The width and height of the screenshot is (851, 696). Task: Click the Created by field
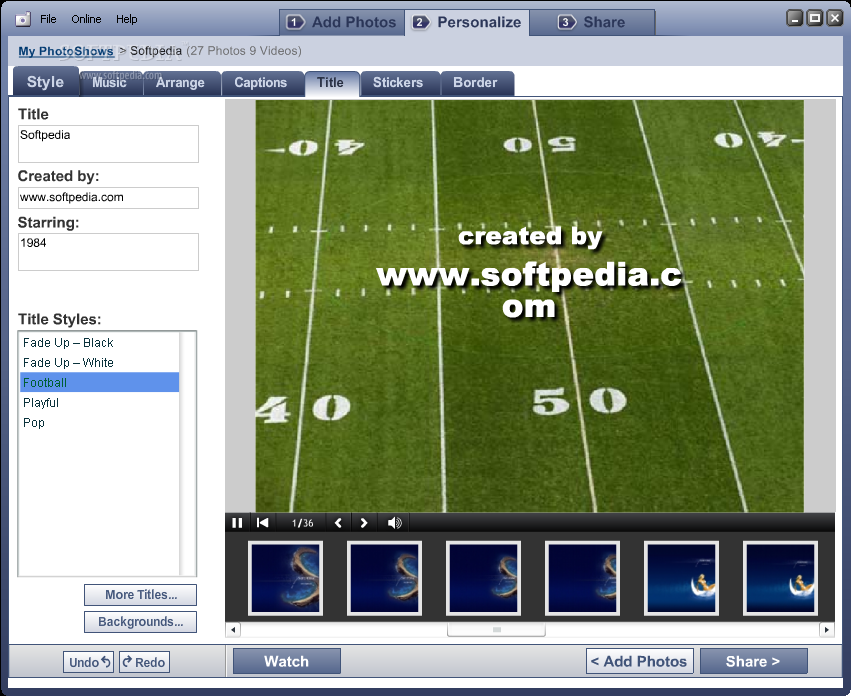click(x=109, y=198)
